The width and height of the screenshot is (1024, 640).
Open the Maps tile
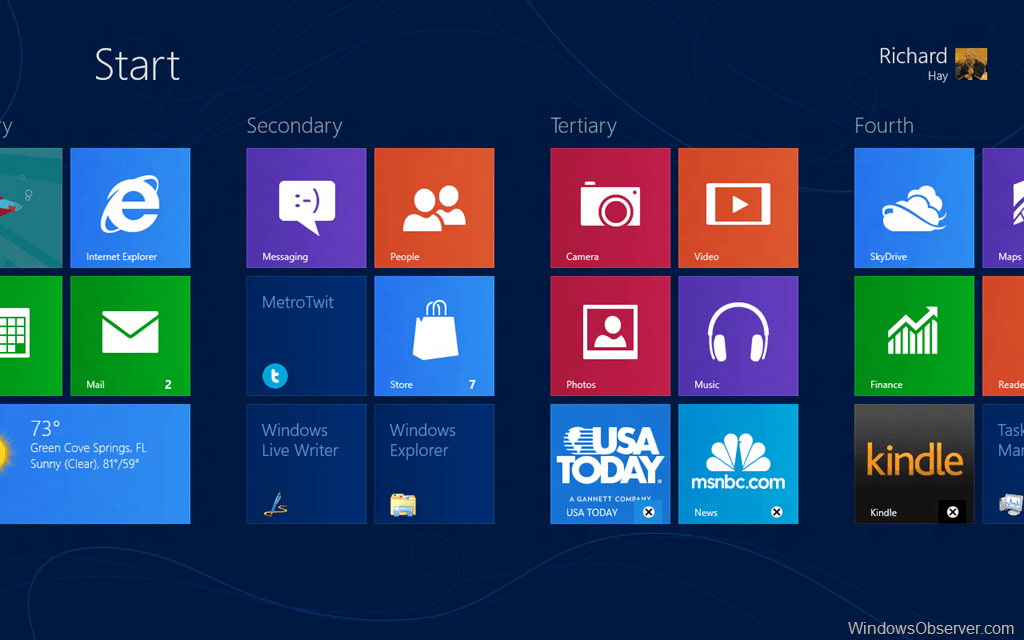tap(1003, 208)
